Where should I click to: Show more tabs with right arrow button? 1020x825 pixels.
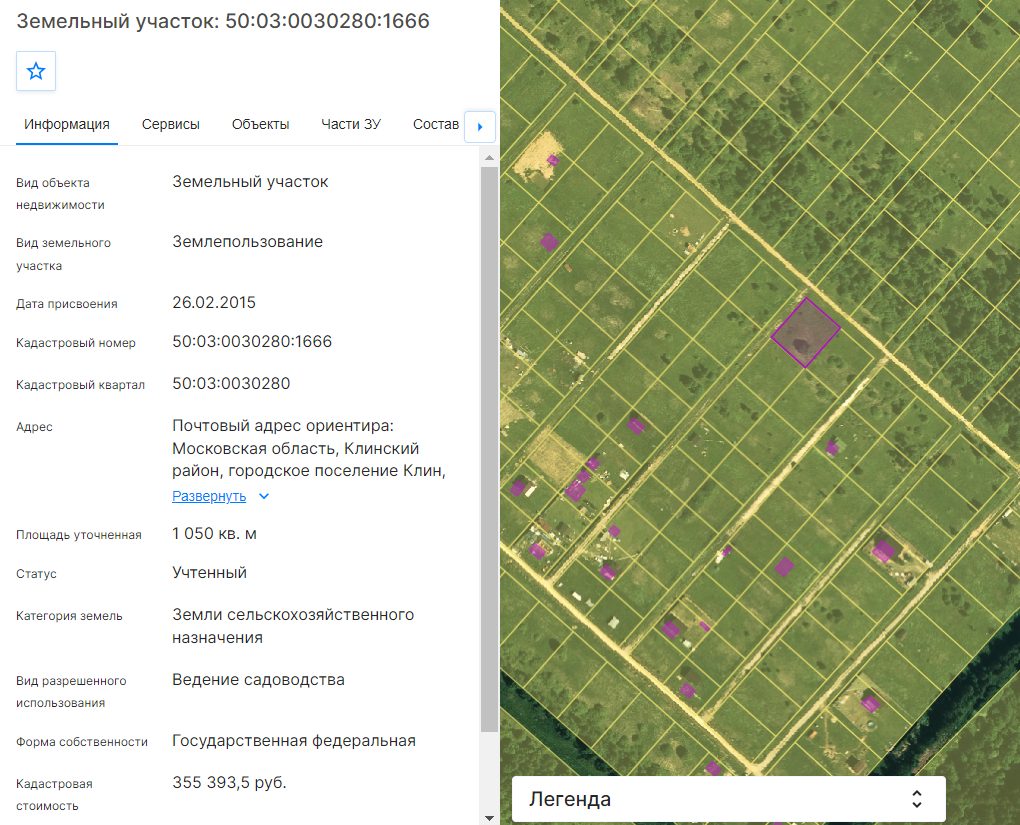pyautogui.click(x=480, y=127)
